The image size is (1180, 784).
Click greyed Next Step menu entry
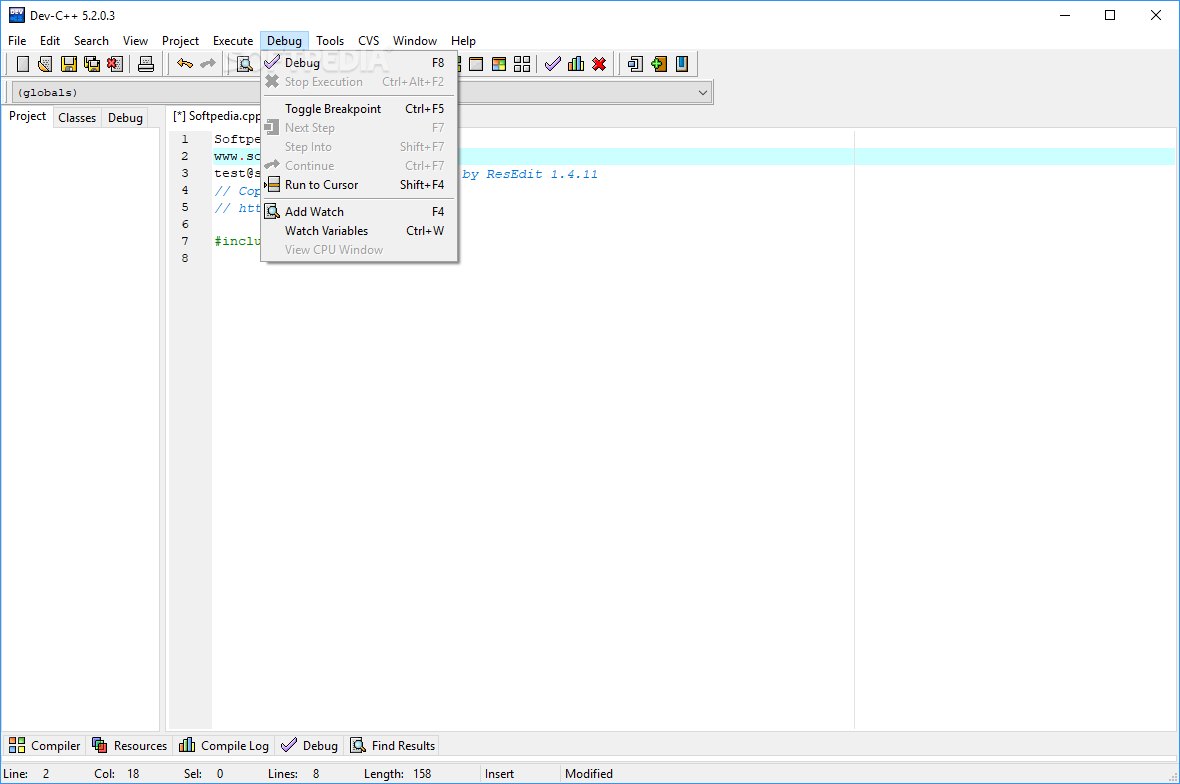[359, 128]
